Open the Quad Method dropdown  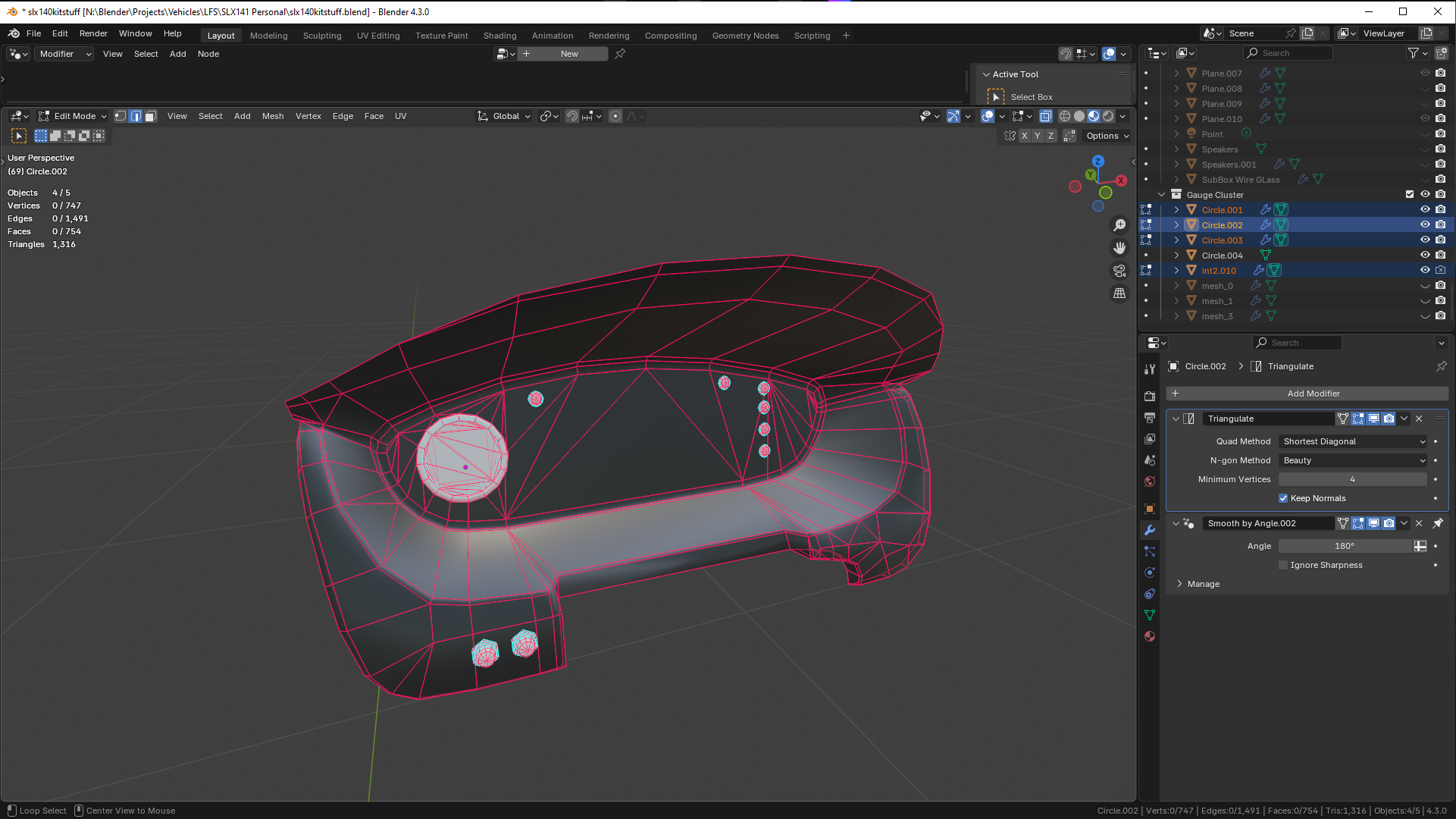click(1353, 441)
